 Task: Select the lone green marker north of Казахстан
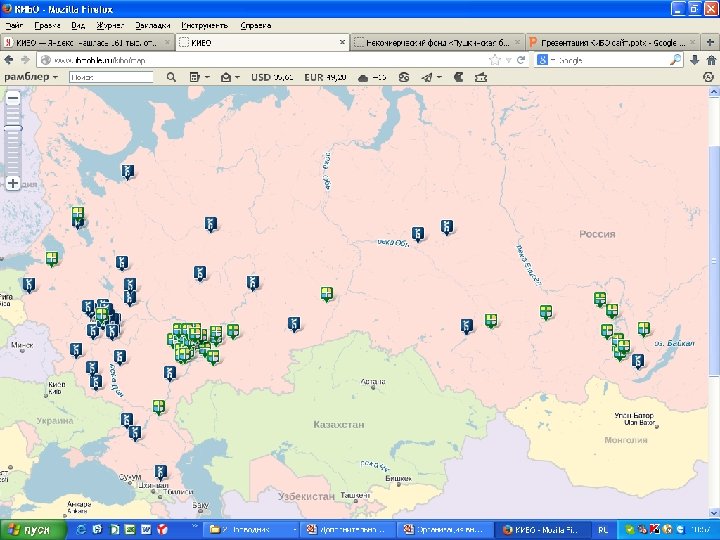click(326, 294)
